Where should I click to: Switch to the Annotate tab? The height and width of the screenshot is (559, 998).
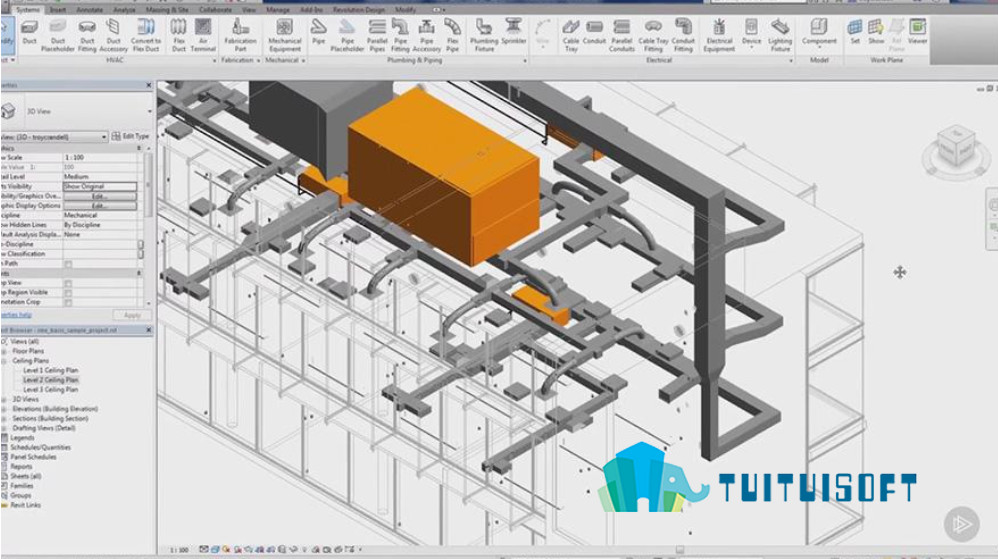89,10
